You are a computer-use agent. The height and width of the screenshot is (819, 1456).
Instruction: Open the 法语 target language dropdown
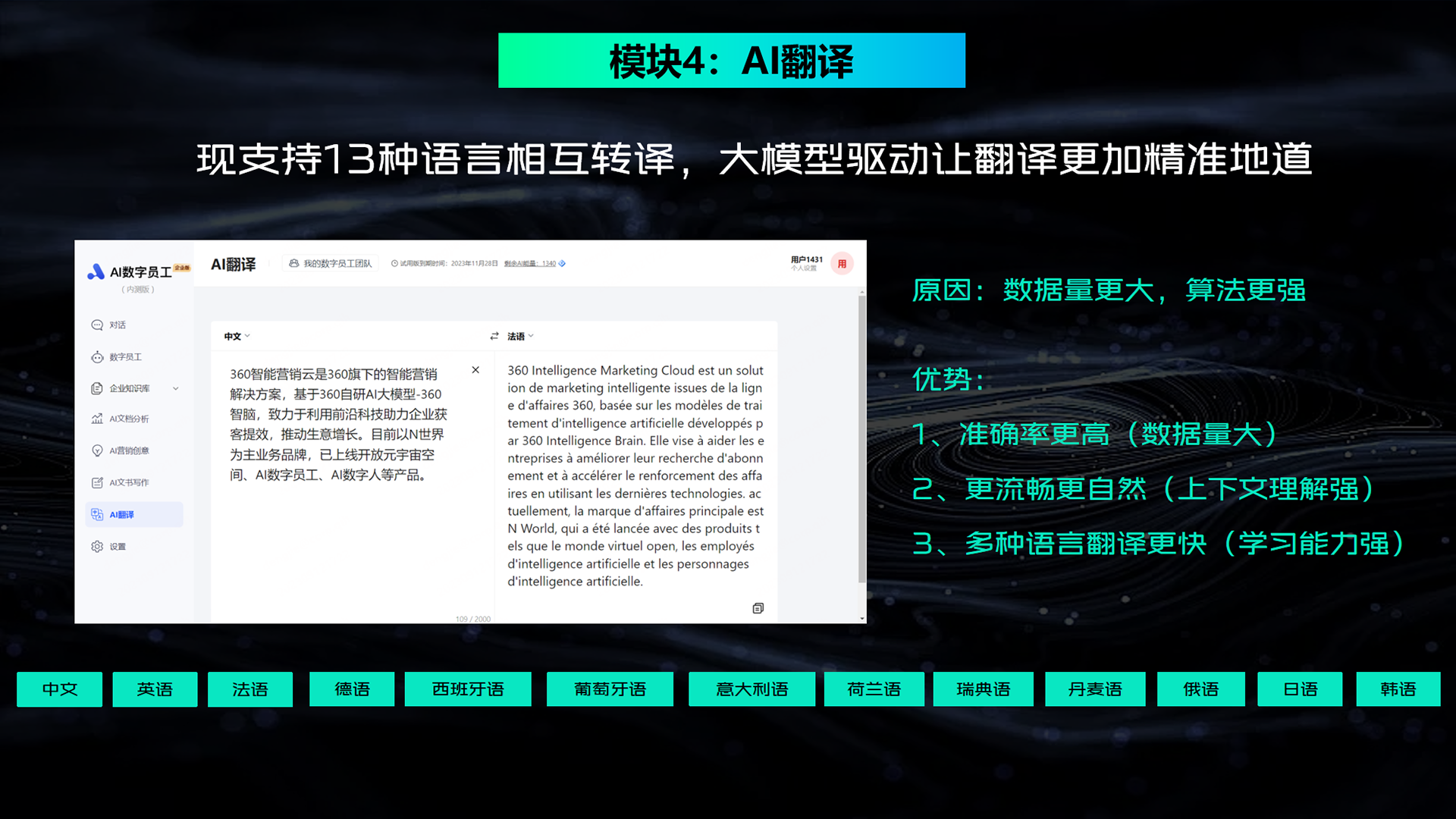click(520, 336)
